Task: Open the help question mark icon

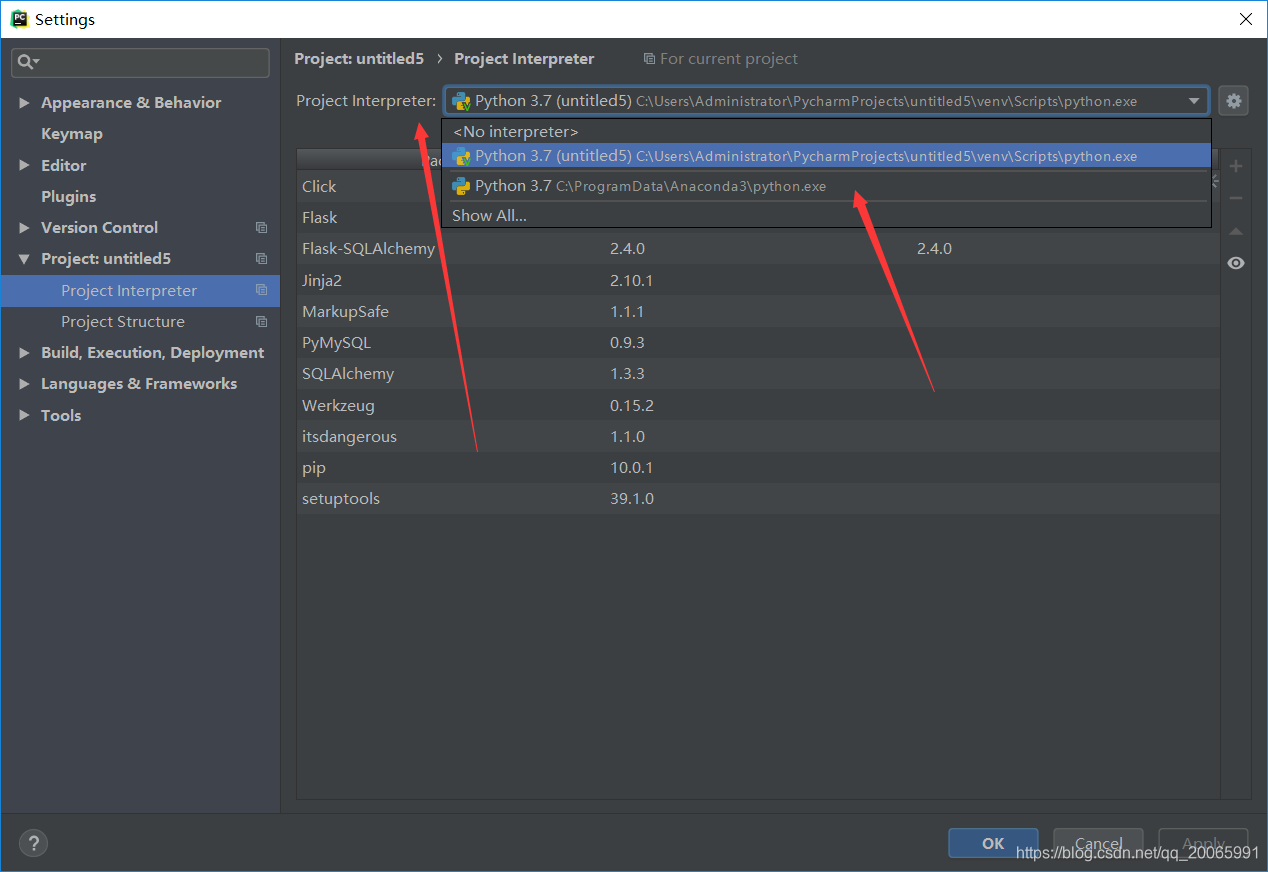Action: point(33,843)
